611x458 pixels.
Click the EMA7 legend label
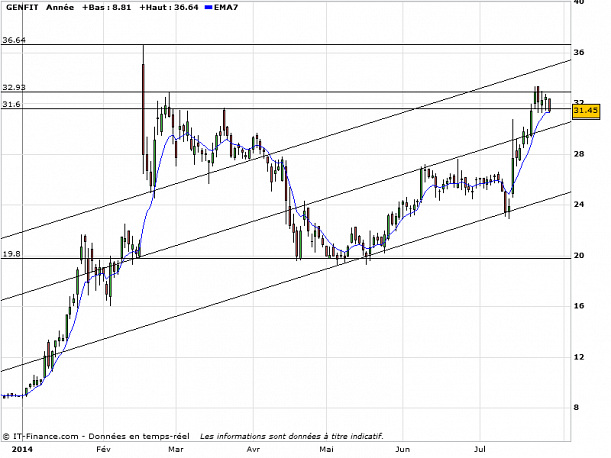tap(226, 7)
